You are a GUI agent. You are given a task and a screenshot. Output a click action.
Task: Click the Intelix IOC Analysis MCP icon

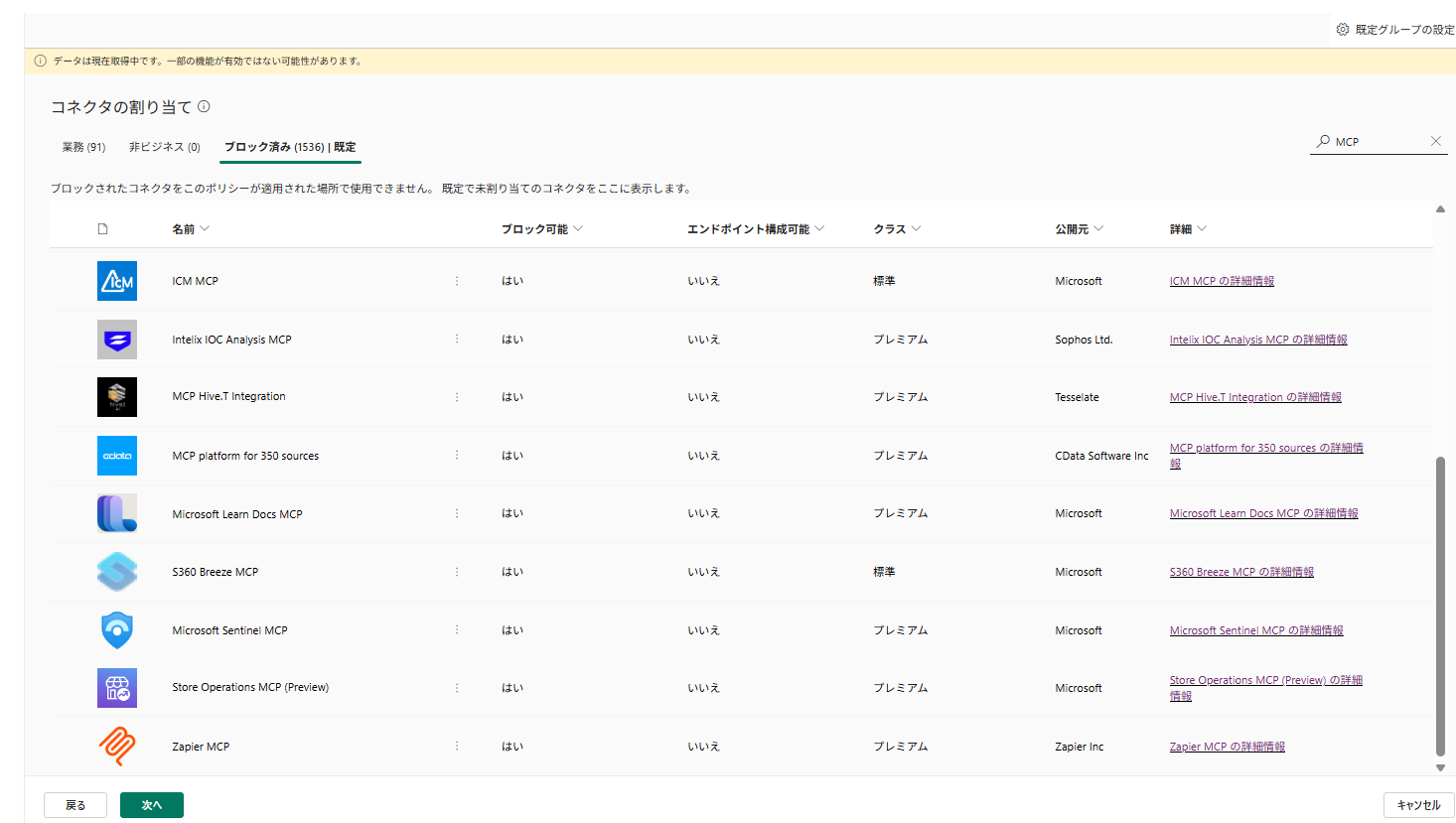pos(117,340)
